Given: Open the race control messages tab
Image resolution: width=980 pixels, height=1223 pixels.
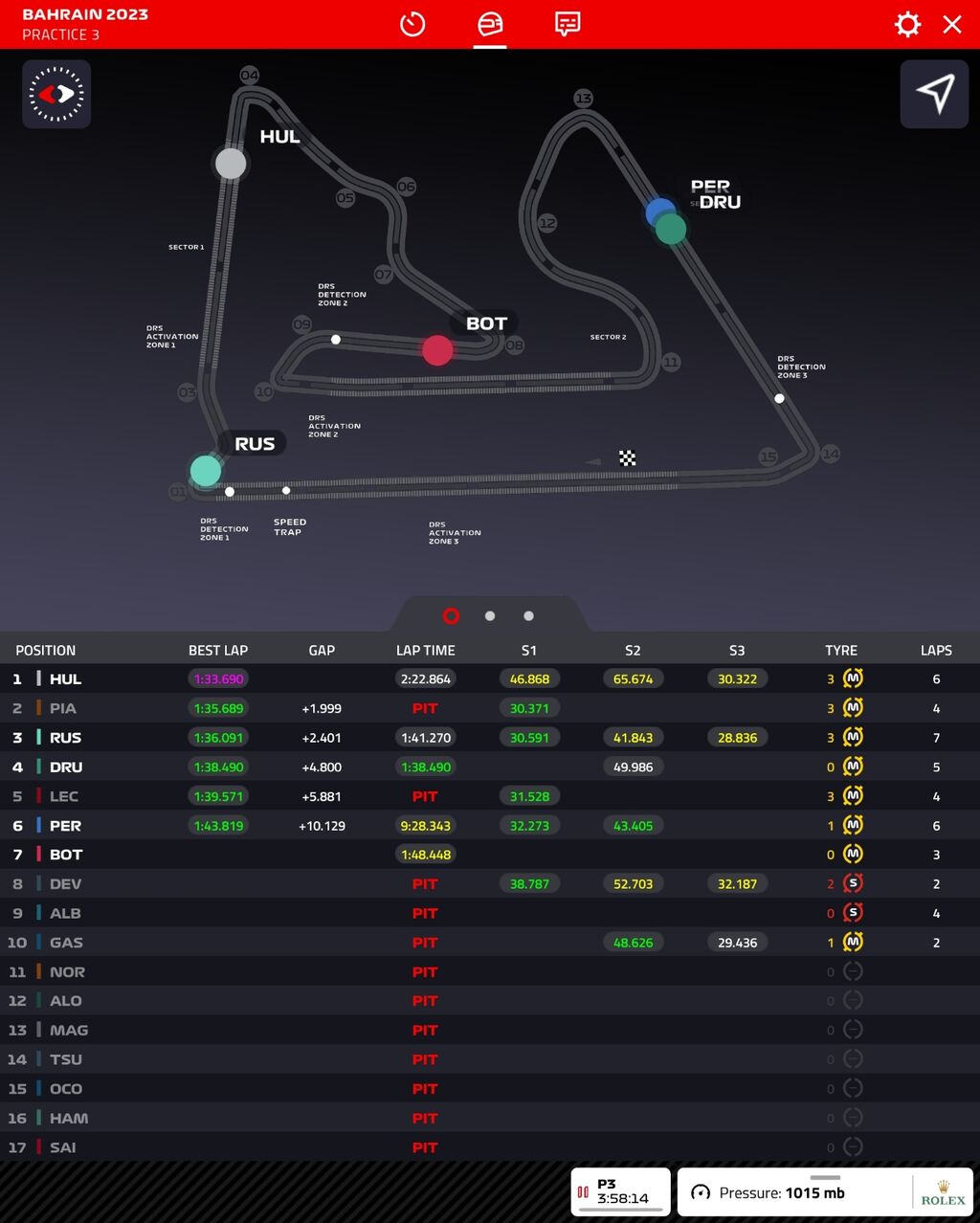Looking at the screenshot, I should (x=568, y=24).
